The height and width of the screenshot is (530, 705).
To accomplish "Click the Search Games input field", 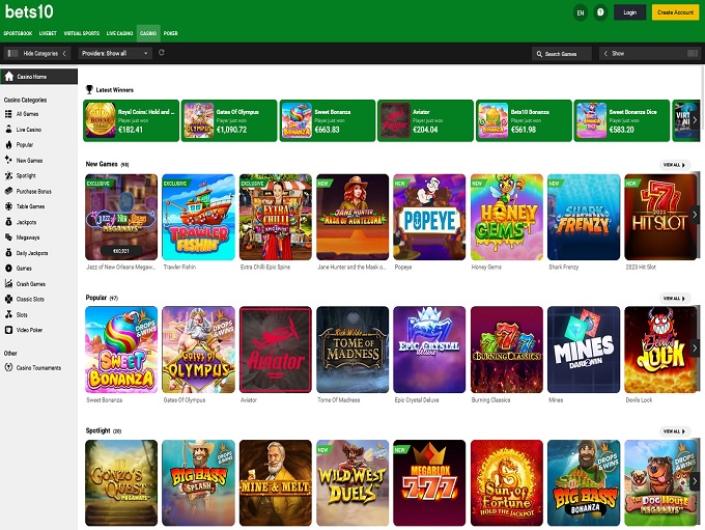I will [x=561, y=53].
